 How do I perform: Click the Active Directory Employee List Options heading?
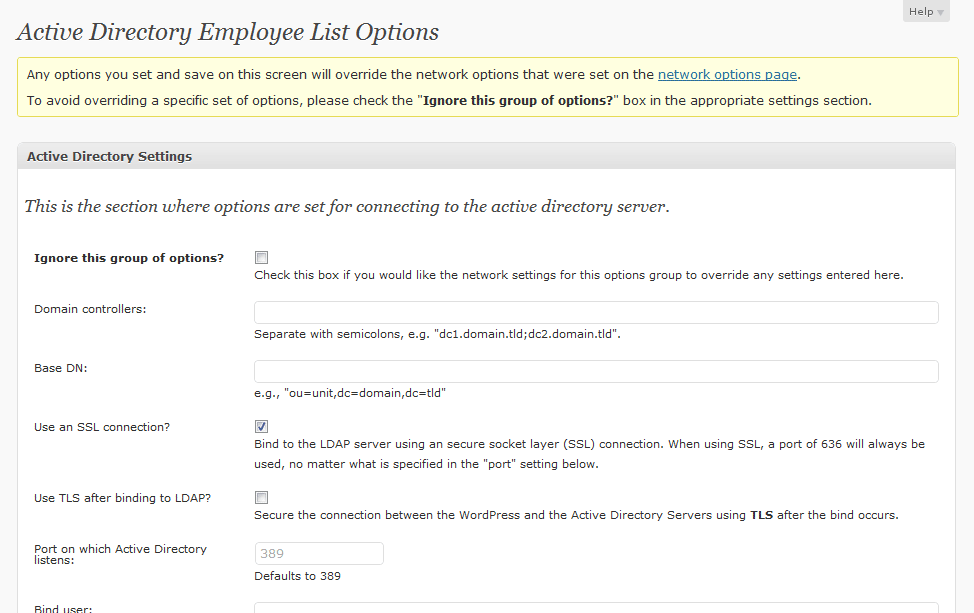coord(228,31)
